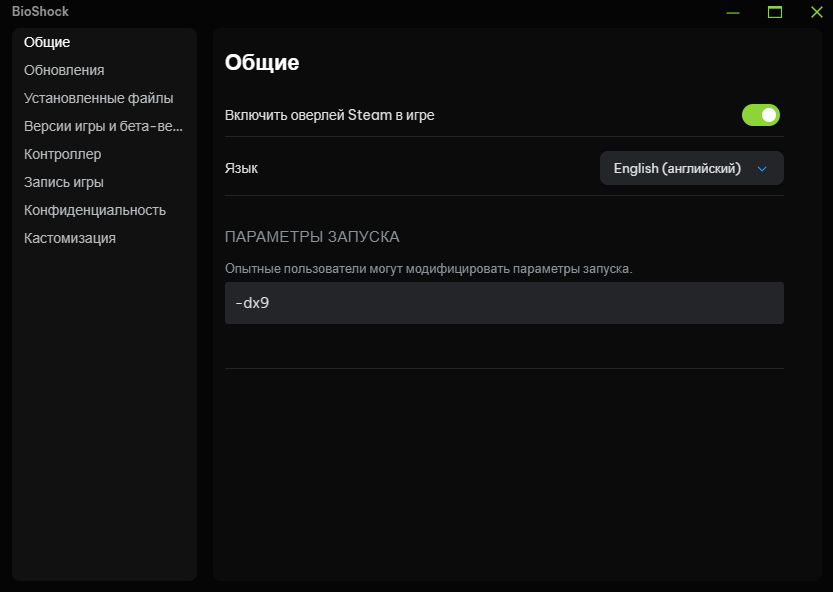This screenshot has width=833, height=592.
Task: Click the launch options field containing -dx9
Action: [504, 303]
